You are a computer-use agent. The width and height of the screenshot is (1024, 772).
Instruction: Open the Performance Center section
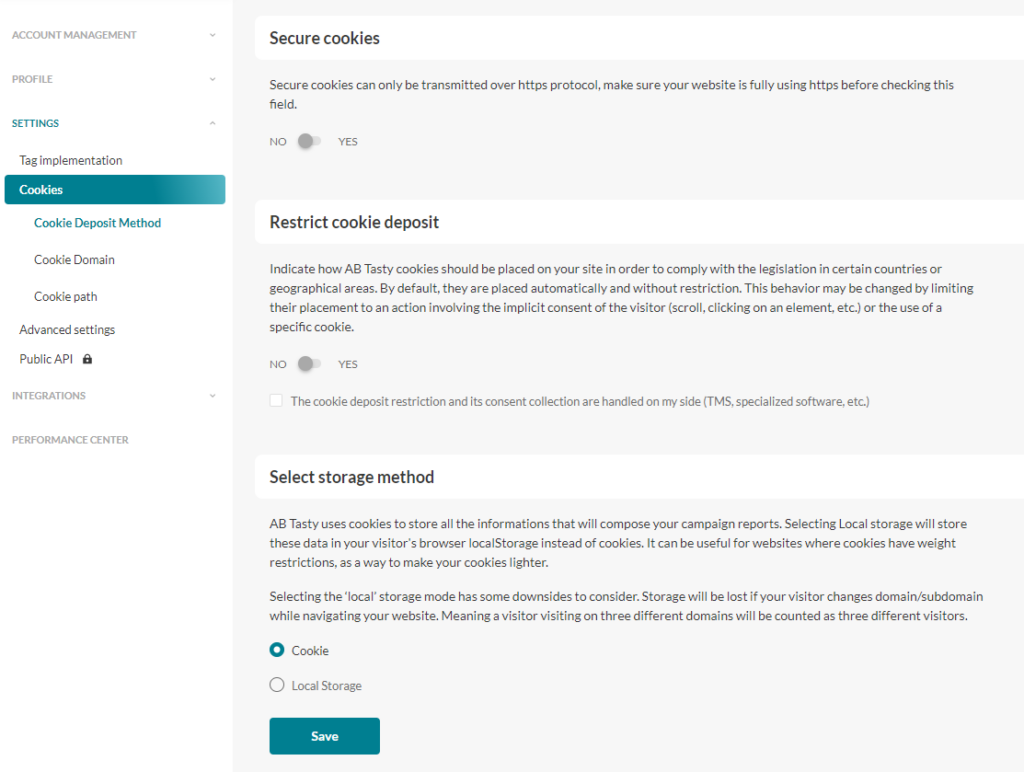[70, 440]
